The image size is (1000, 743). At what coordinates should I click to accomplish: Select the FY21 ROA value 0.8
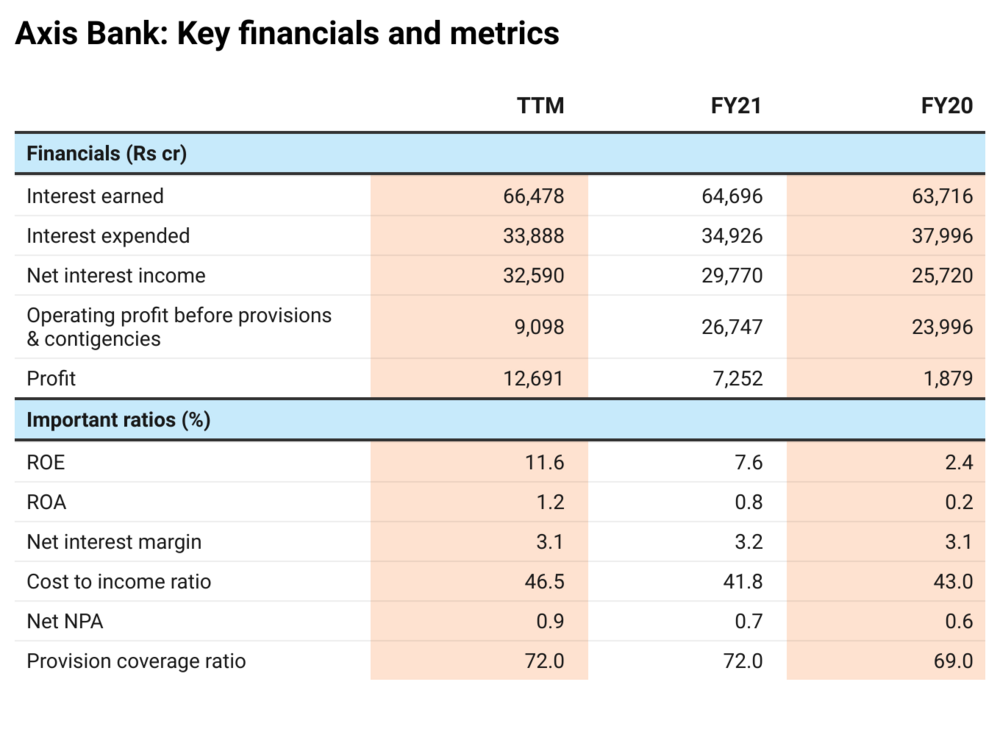tap(748, 502)
